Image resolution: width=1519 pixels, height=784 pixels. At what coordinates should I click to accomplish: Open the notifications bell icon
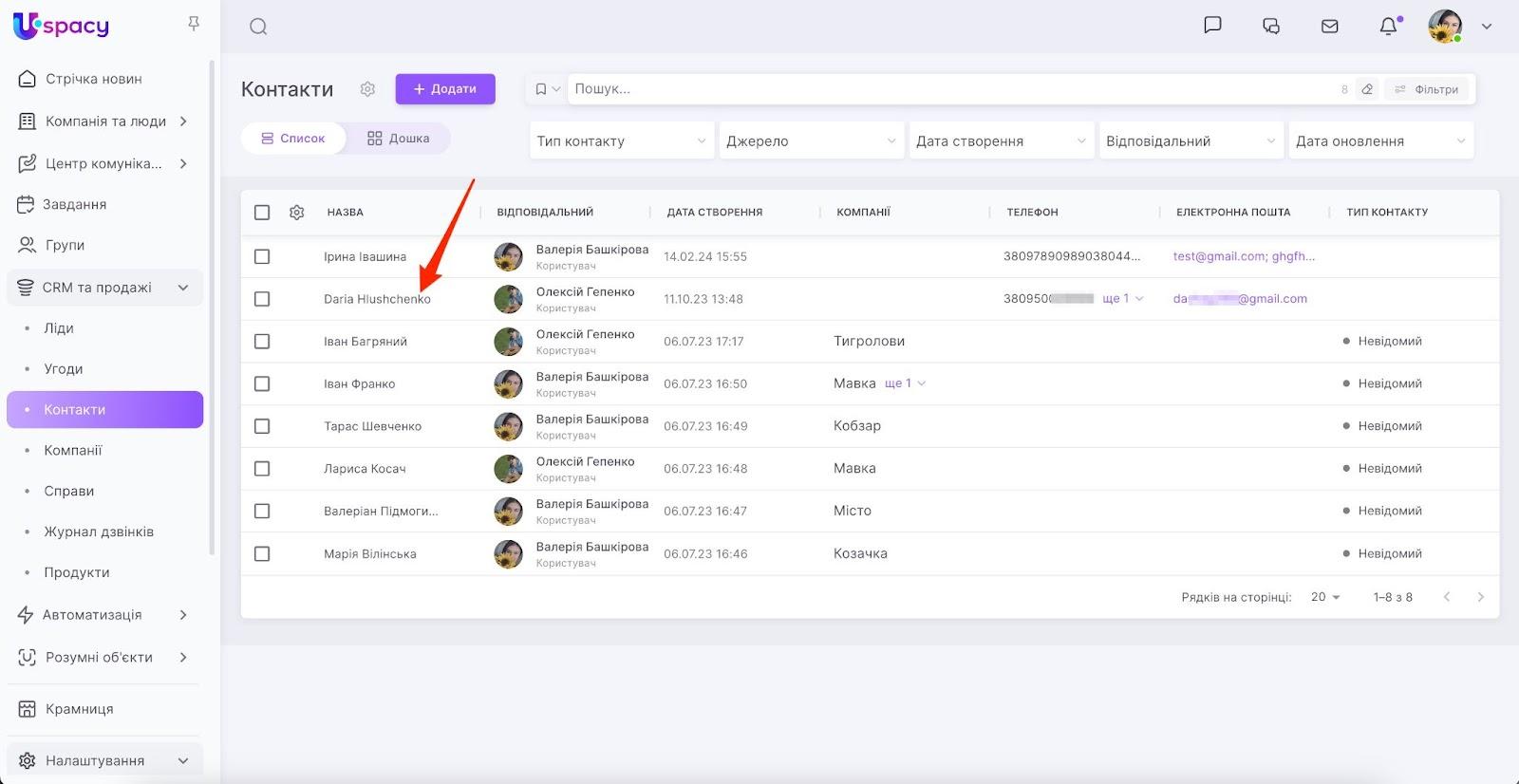(1388, 26)
